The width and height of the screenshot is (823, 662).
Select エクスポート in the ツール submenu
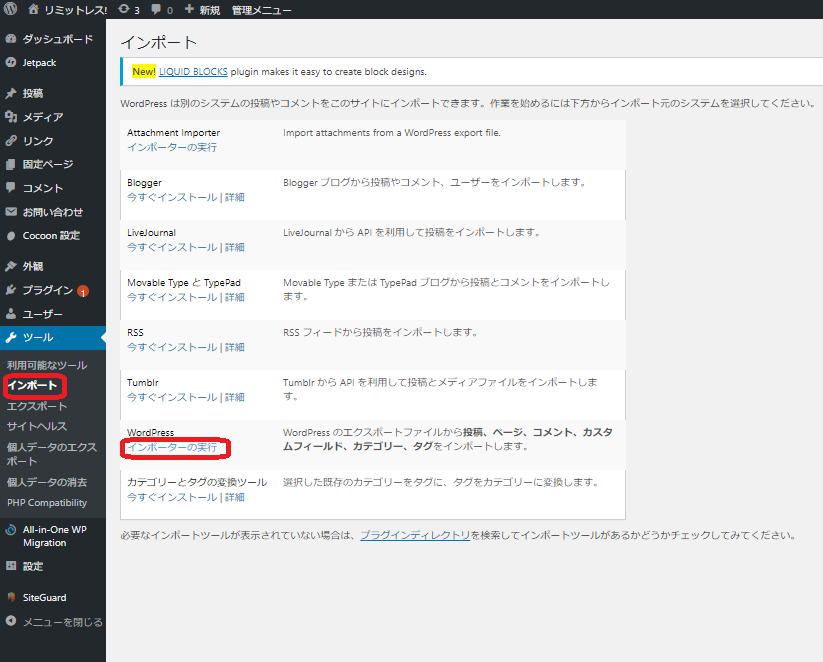tap(37, 406)
